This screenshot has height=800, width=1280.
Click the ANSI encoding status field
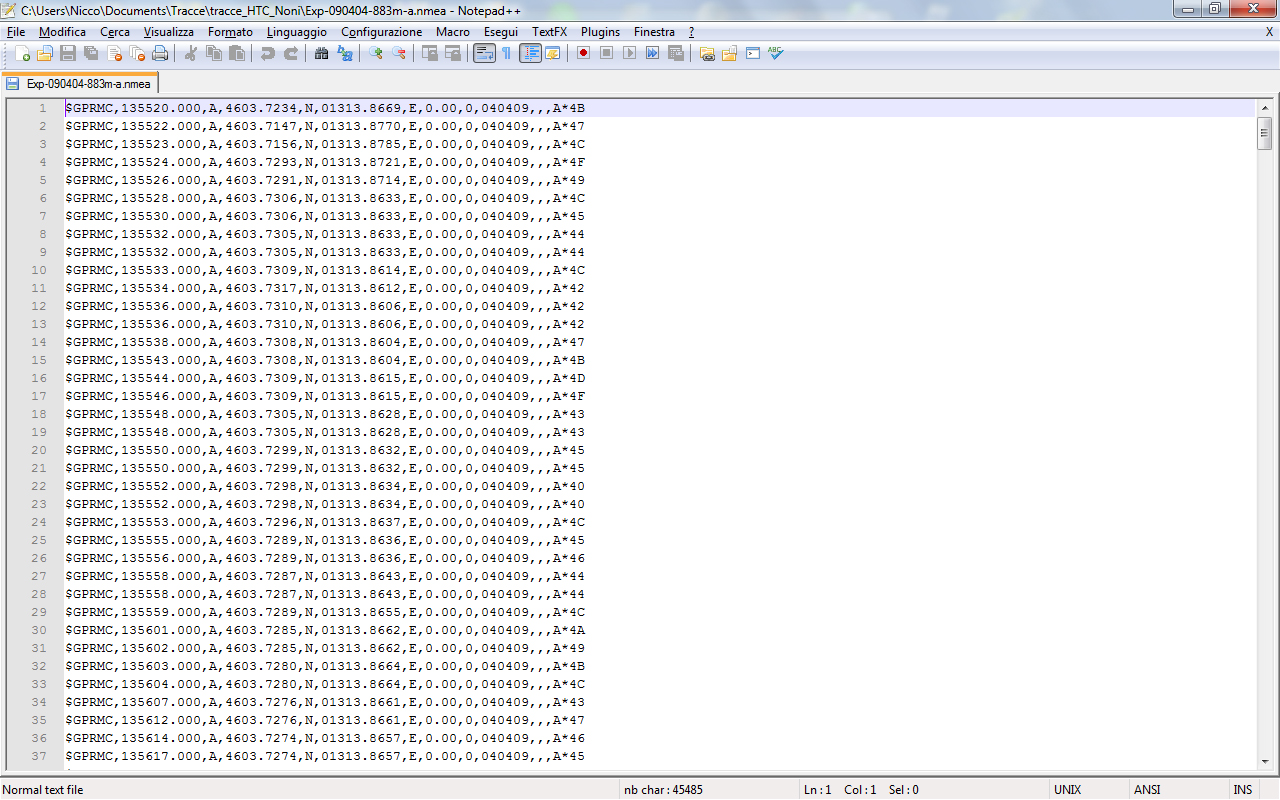tap(1147, 790)
